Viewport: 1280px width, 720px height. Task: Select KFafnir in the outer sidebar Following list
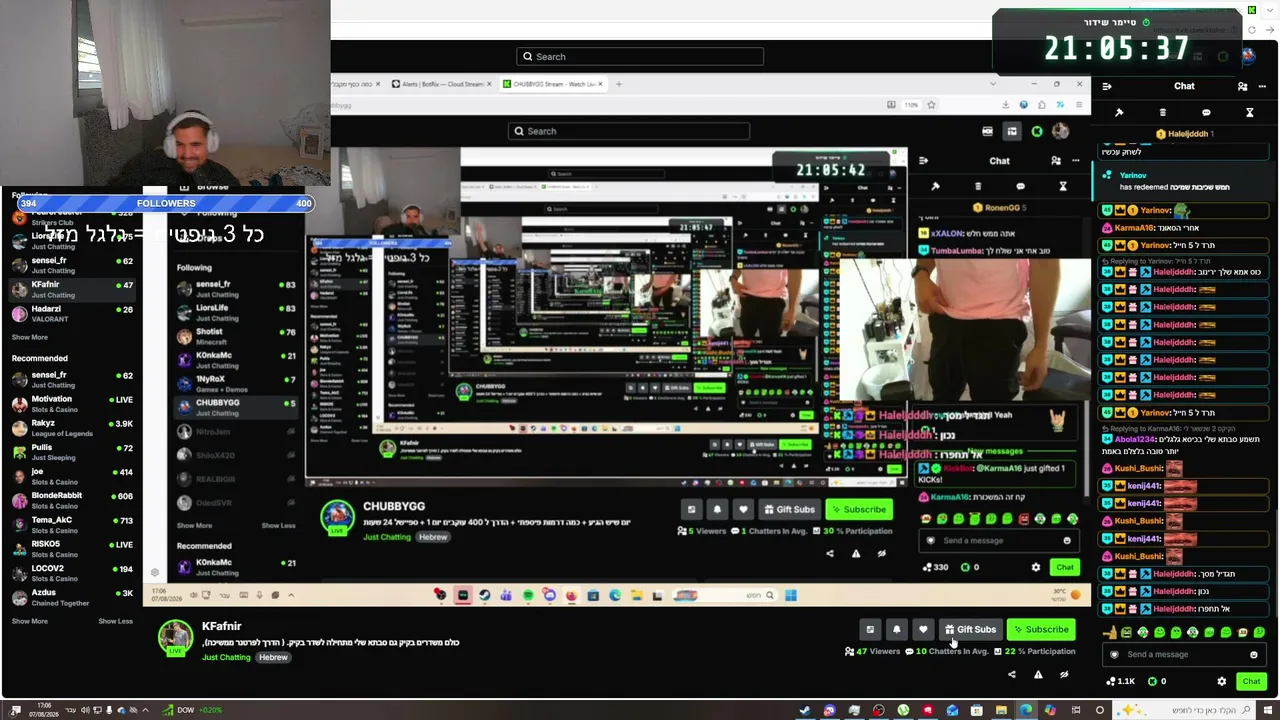tap(72, 290)
